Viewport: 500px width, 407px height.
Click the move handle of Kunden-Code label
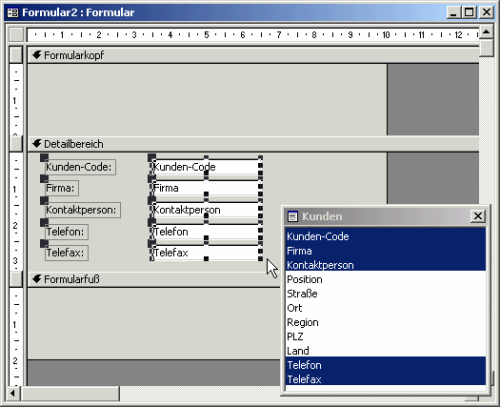coord(44,157)
